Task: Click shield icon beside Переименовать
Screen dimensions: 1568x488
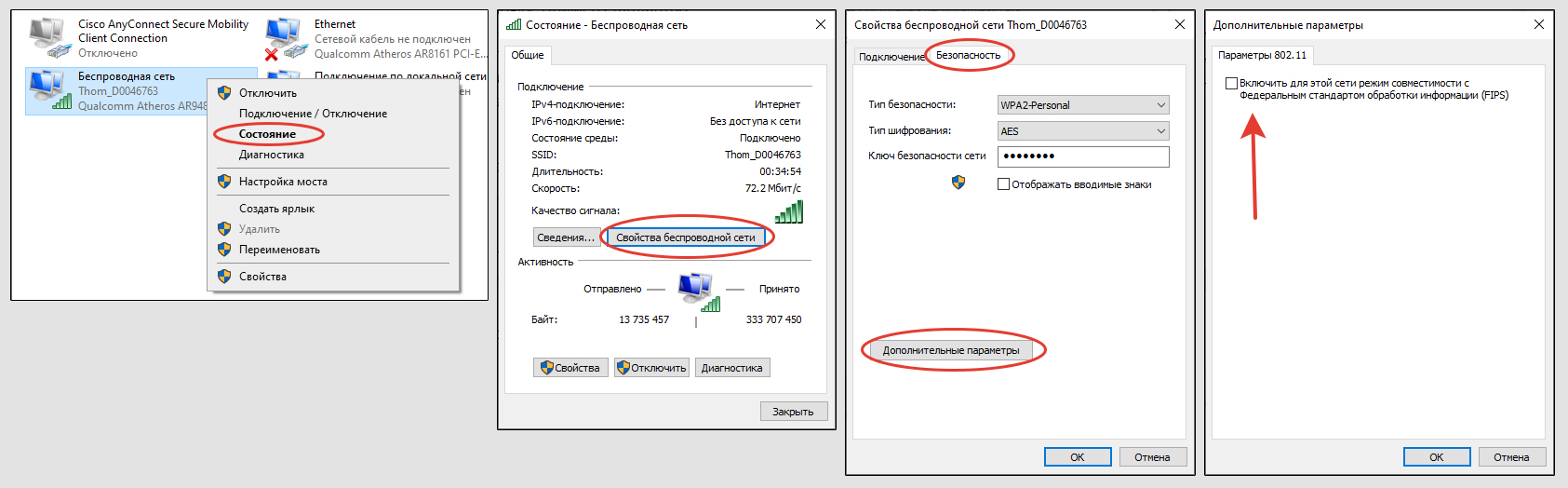Action: point(224,250)
